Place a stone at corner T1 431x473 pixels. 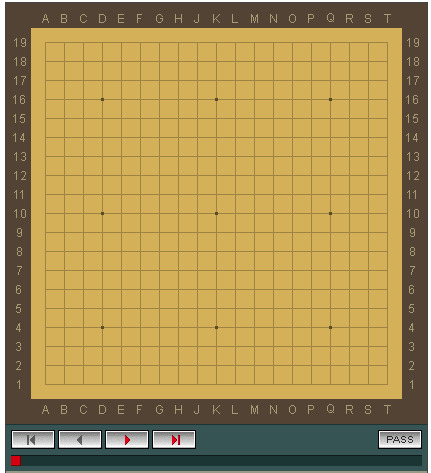tap(387, 384)
